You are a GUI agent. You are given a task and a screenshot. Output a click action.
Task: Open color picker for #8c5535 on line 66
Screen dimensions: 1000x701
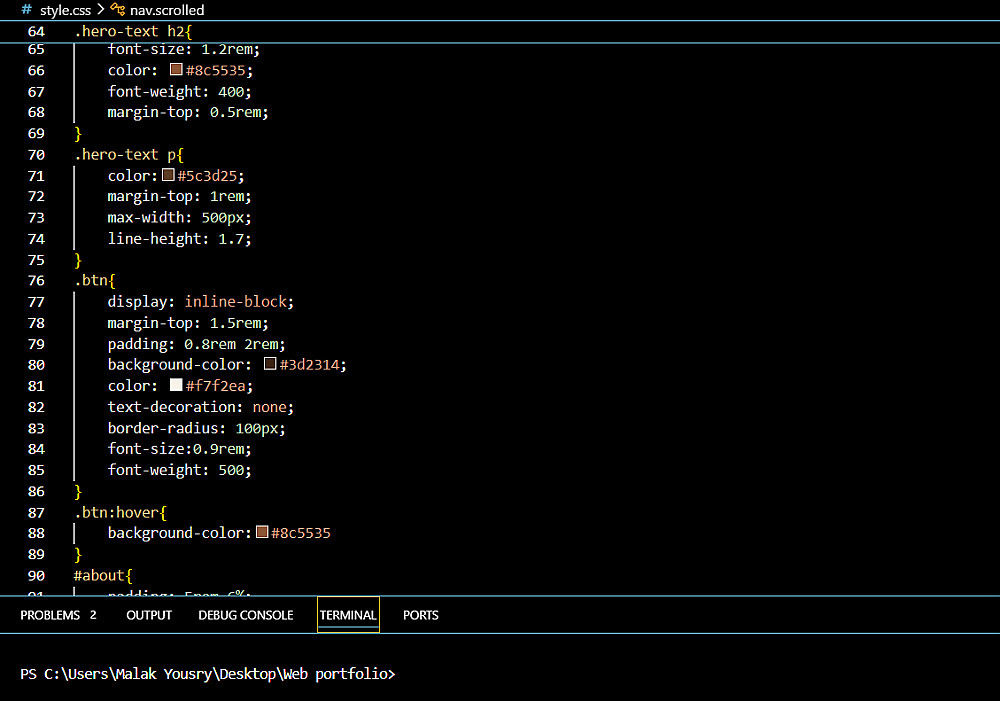pyautogui.click(x=176, y=70)
